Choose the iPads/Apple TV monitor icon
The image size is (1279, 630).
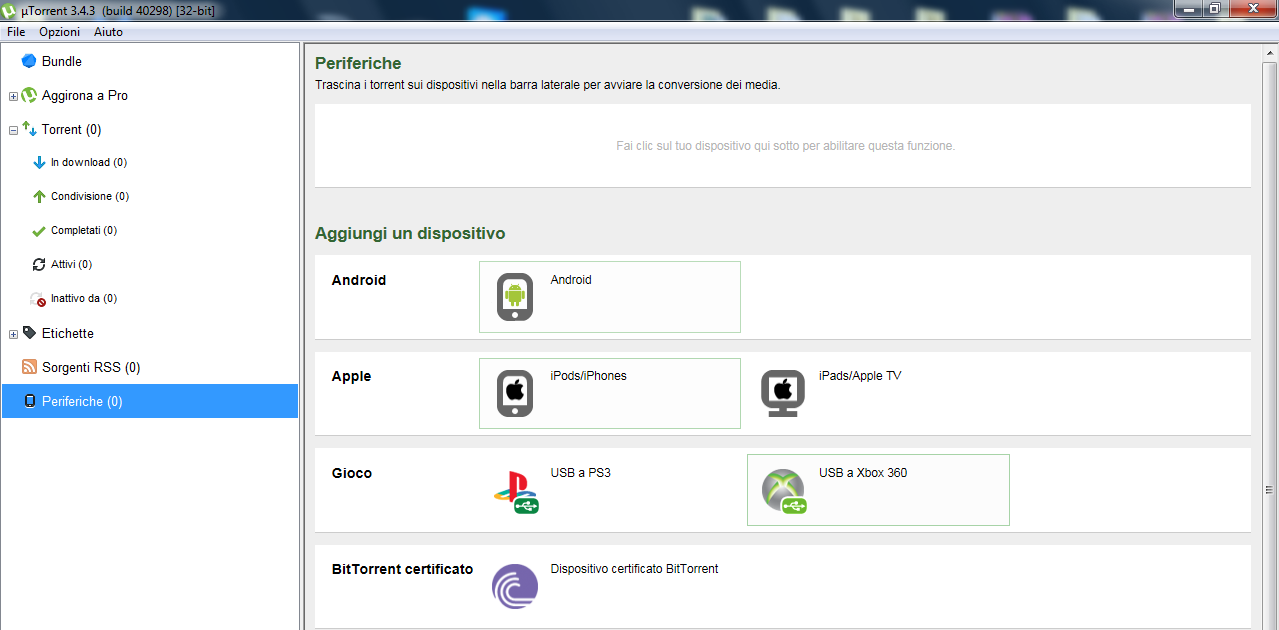coord(783,393)
